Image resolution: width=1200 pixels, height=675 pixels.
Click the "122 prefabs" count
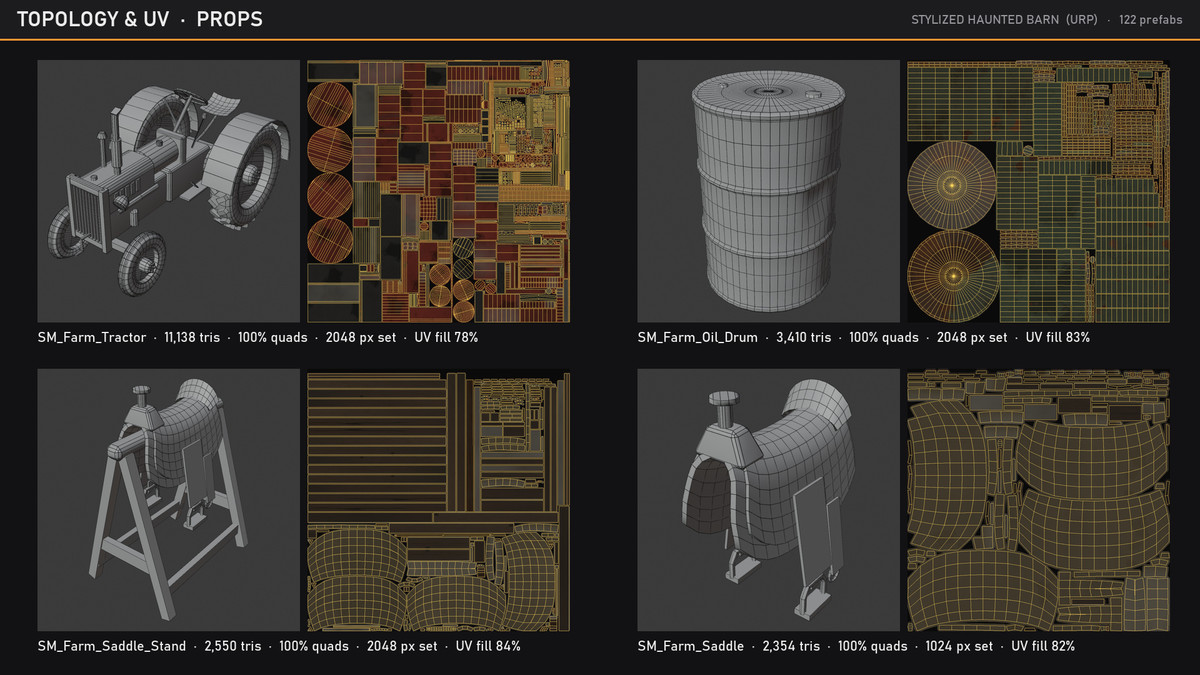click(x=1150, y=20)
